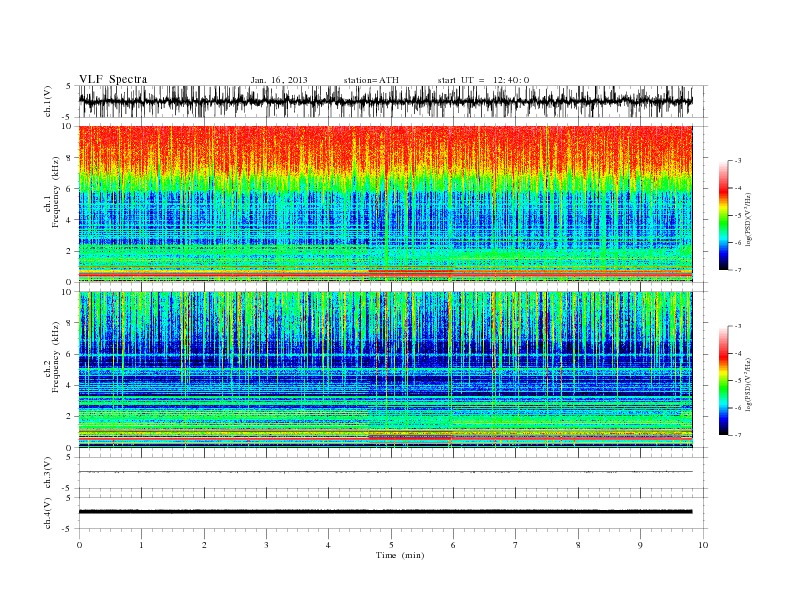Click the '6' kHz tick of ch.1 spectrogram
This screenshot has height=612, width=792.
(x=70, y=189)
